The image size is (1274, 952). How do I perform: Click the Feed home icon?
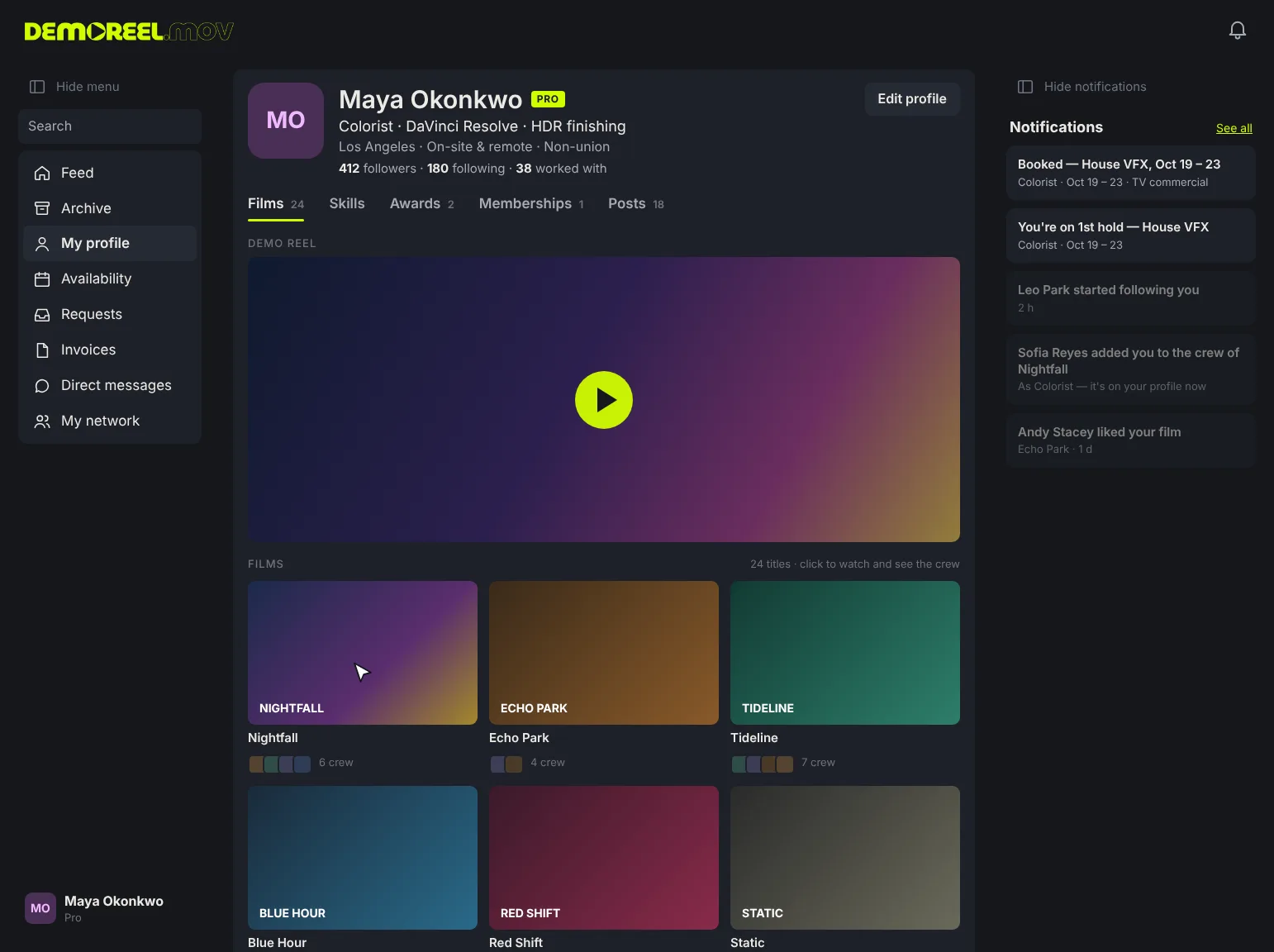42,173
